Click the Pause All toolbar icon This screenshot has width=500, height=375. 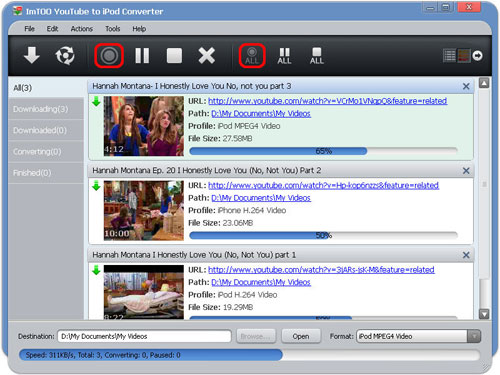[284, 56]
